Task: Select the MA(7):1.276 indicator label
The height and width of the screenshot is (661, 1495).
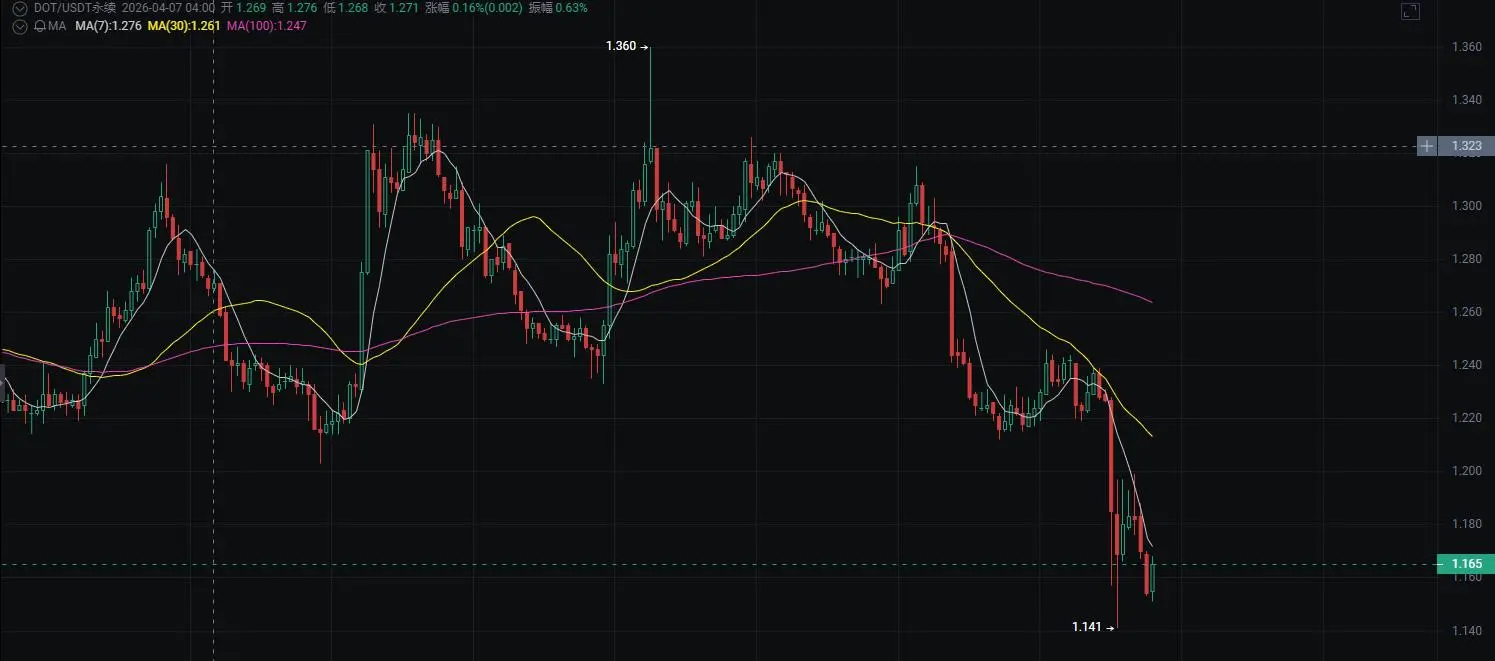Action: click(108, 26)
